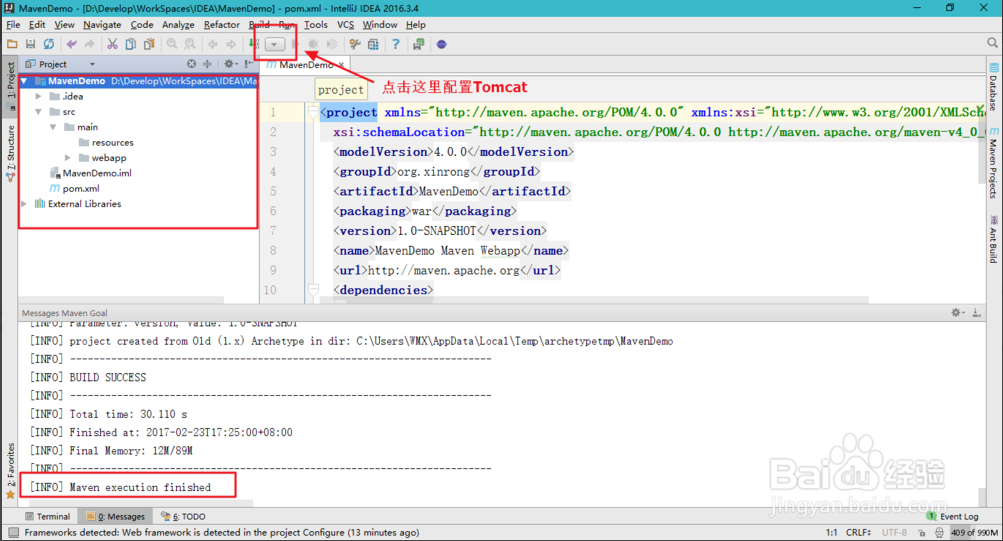Viewport: 1003px width, 541px height.
Task: Expand the .idea folder
Action: [38, 97]
